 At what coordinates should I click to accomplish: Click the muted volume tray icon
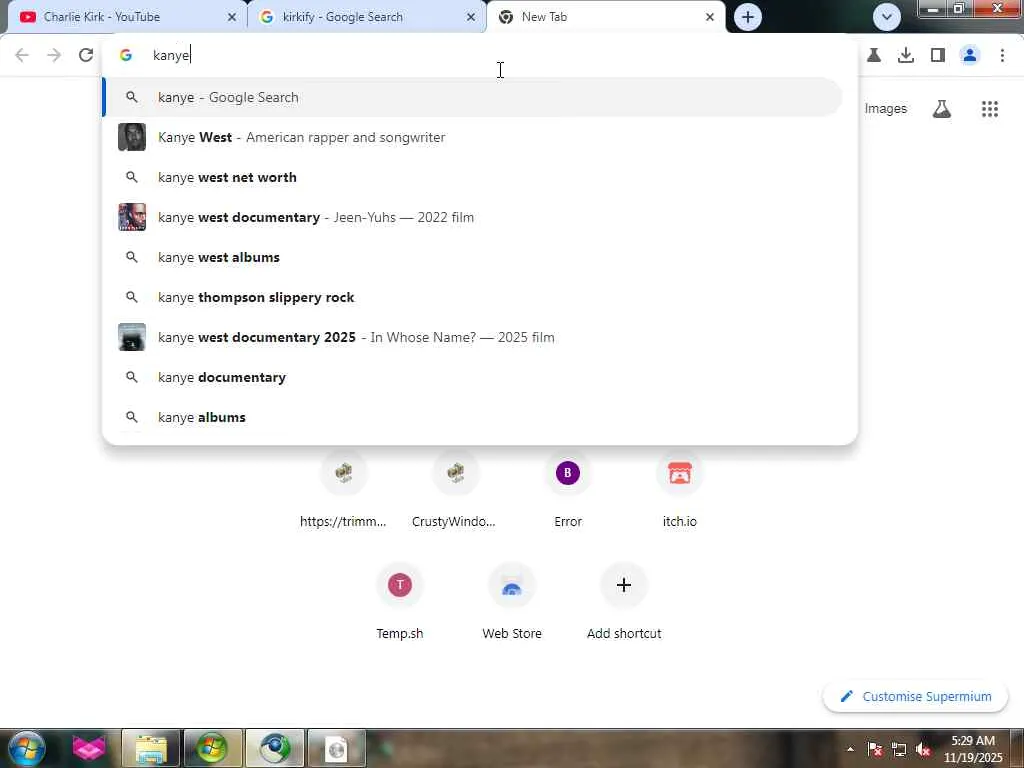pyautogui.click(x=923, y=749)
